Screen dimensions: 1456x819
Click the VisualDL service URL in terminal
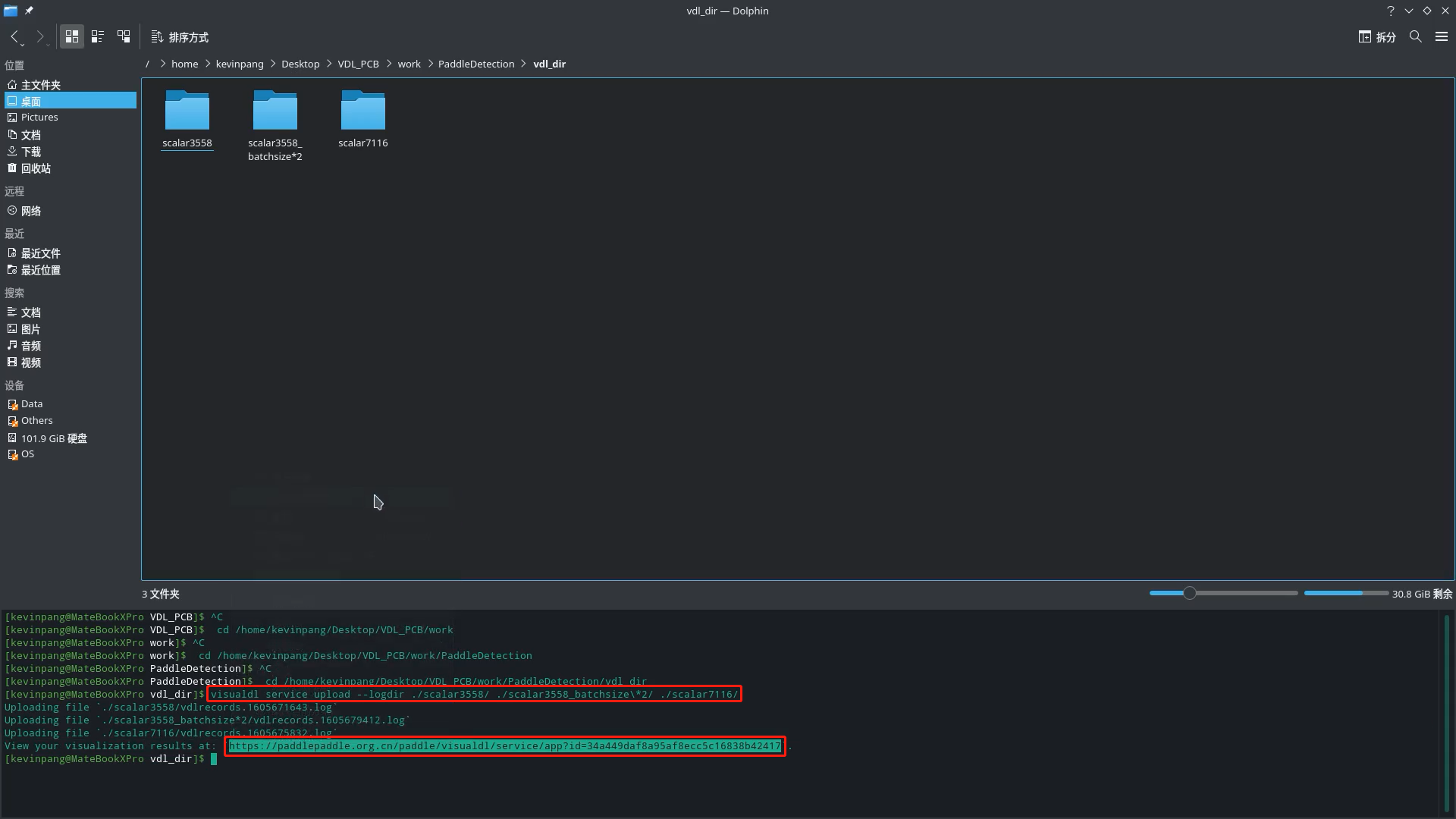pos(505,745)
